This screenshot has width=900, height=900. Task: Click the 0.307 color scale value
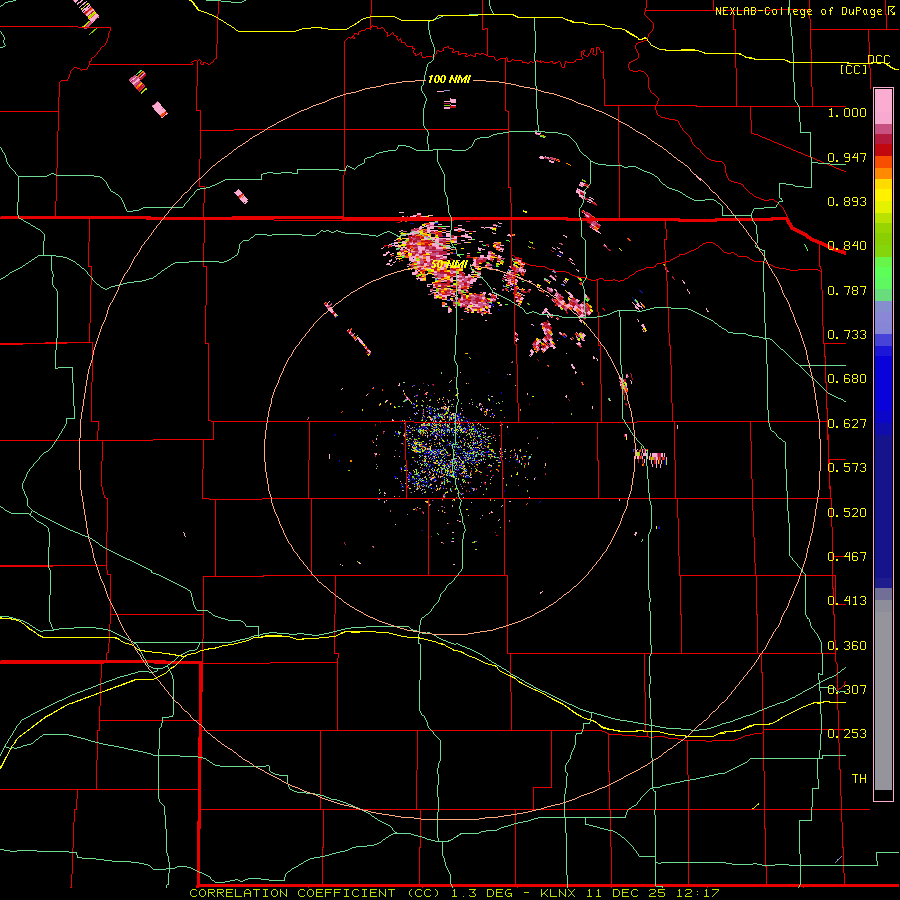pyautogui.click(x=847, y=690)
